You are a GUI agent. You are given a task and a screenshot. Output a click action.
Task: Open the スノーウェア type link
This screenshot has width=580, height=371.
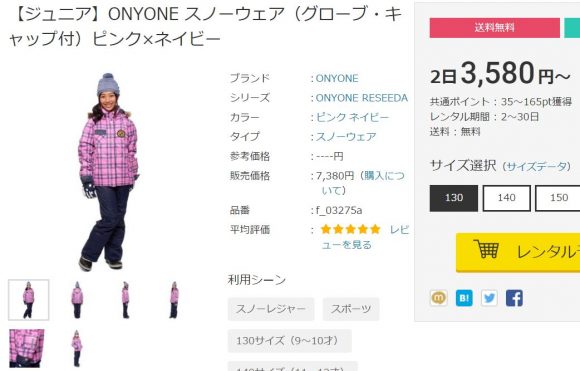[346, 137]
